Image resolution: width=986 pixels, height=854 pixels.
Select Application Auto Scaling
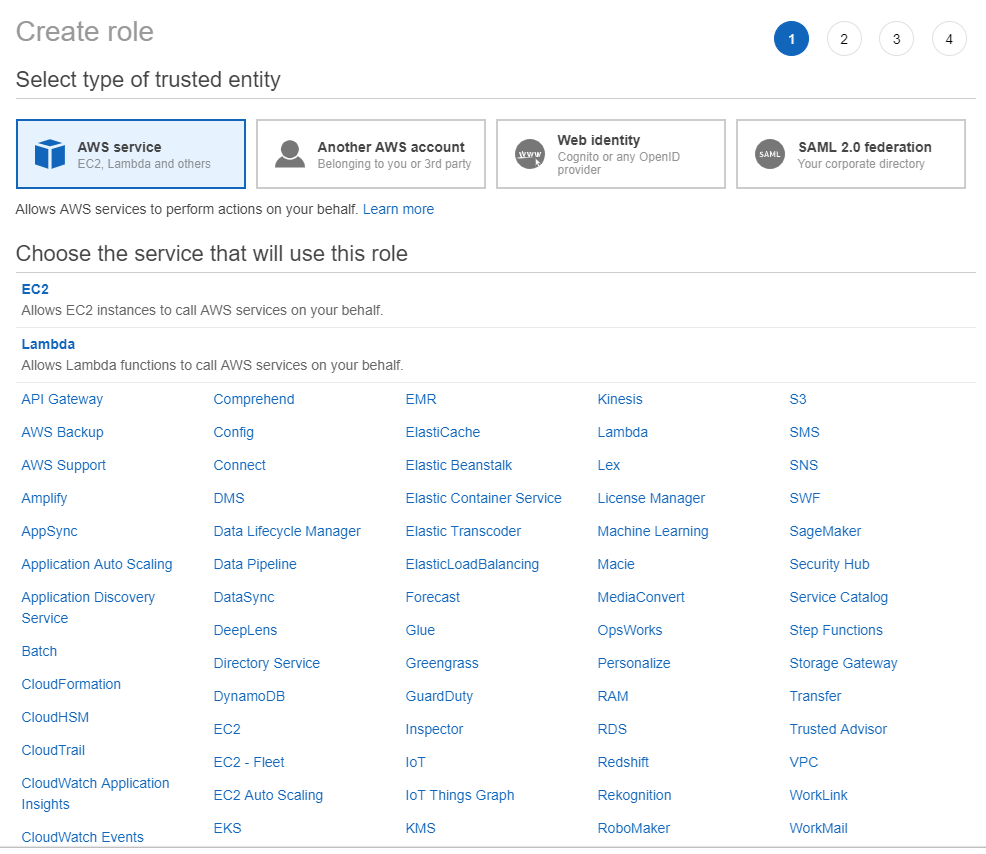pos(97,565)
